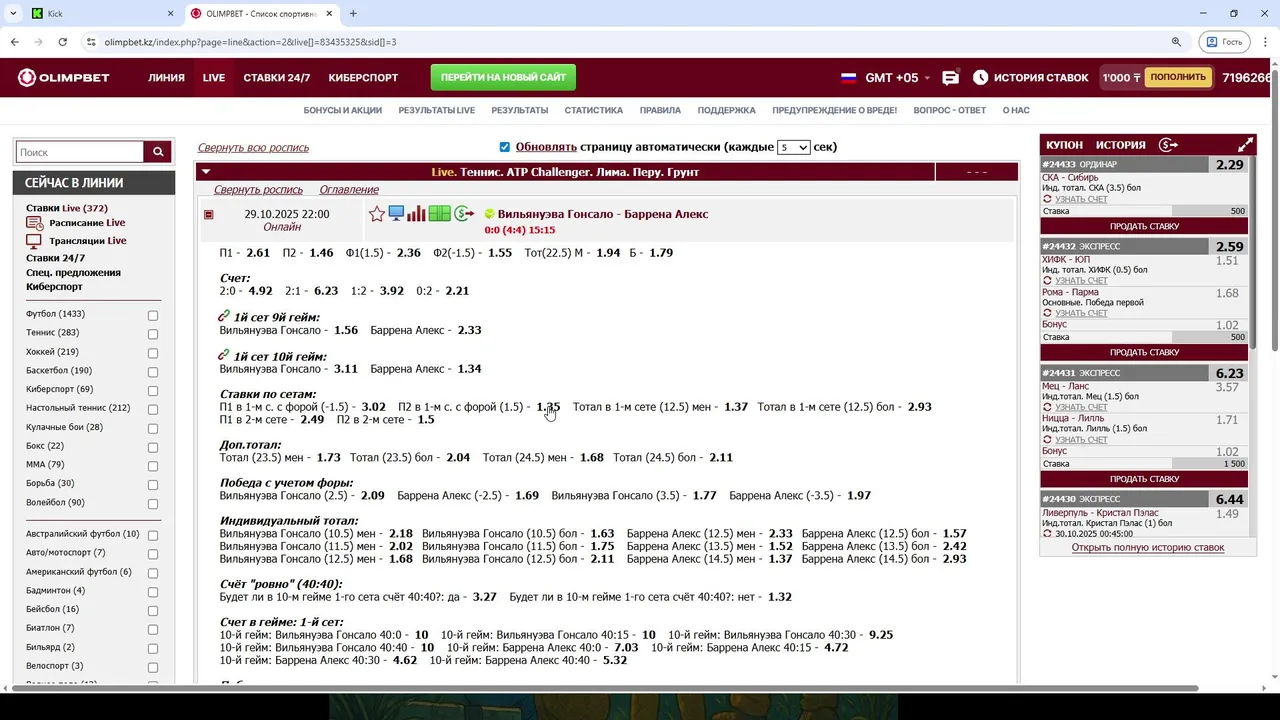Open the browser three-dot menu
This screenshot has height=720, width=1280.
tap(1264, 42)
